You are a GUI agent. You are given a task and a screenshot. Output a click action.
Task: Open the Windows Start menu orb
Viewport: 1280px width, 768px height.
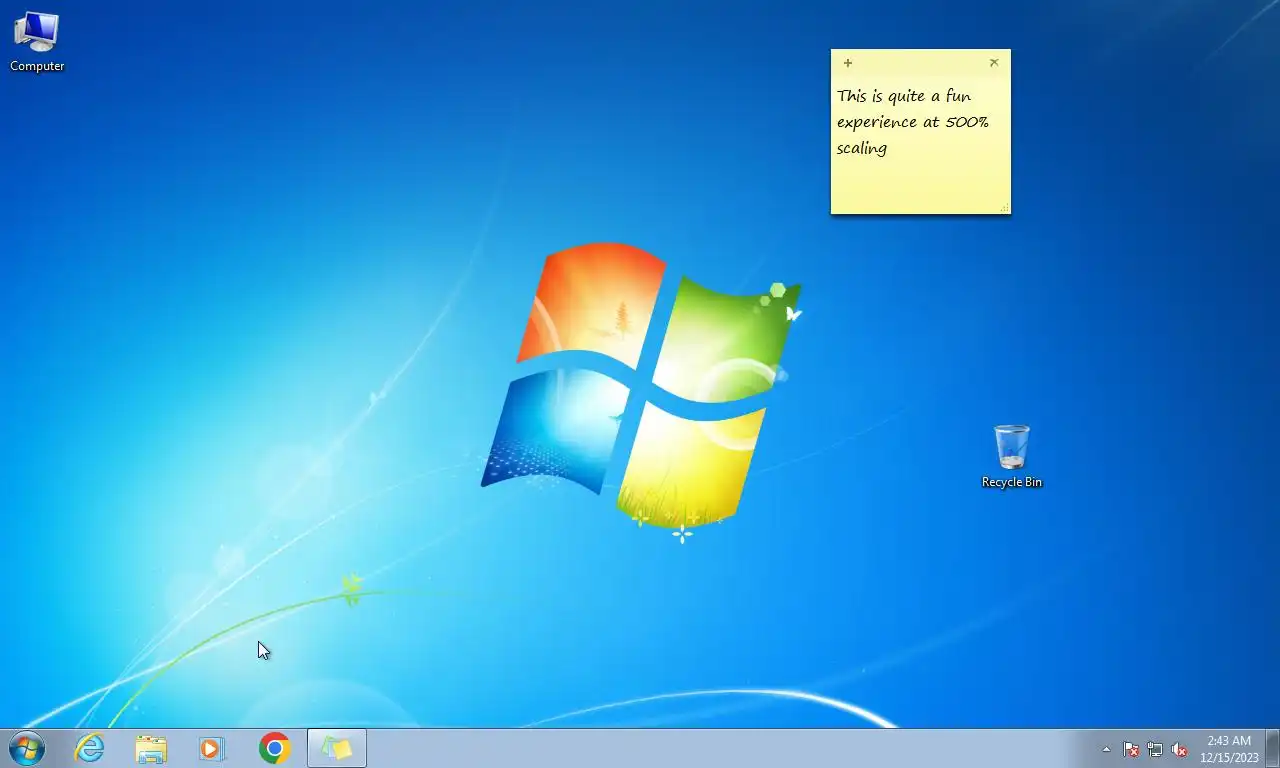pyautogui.click(x=27, y=748)
